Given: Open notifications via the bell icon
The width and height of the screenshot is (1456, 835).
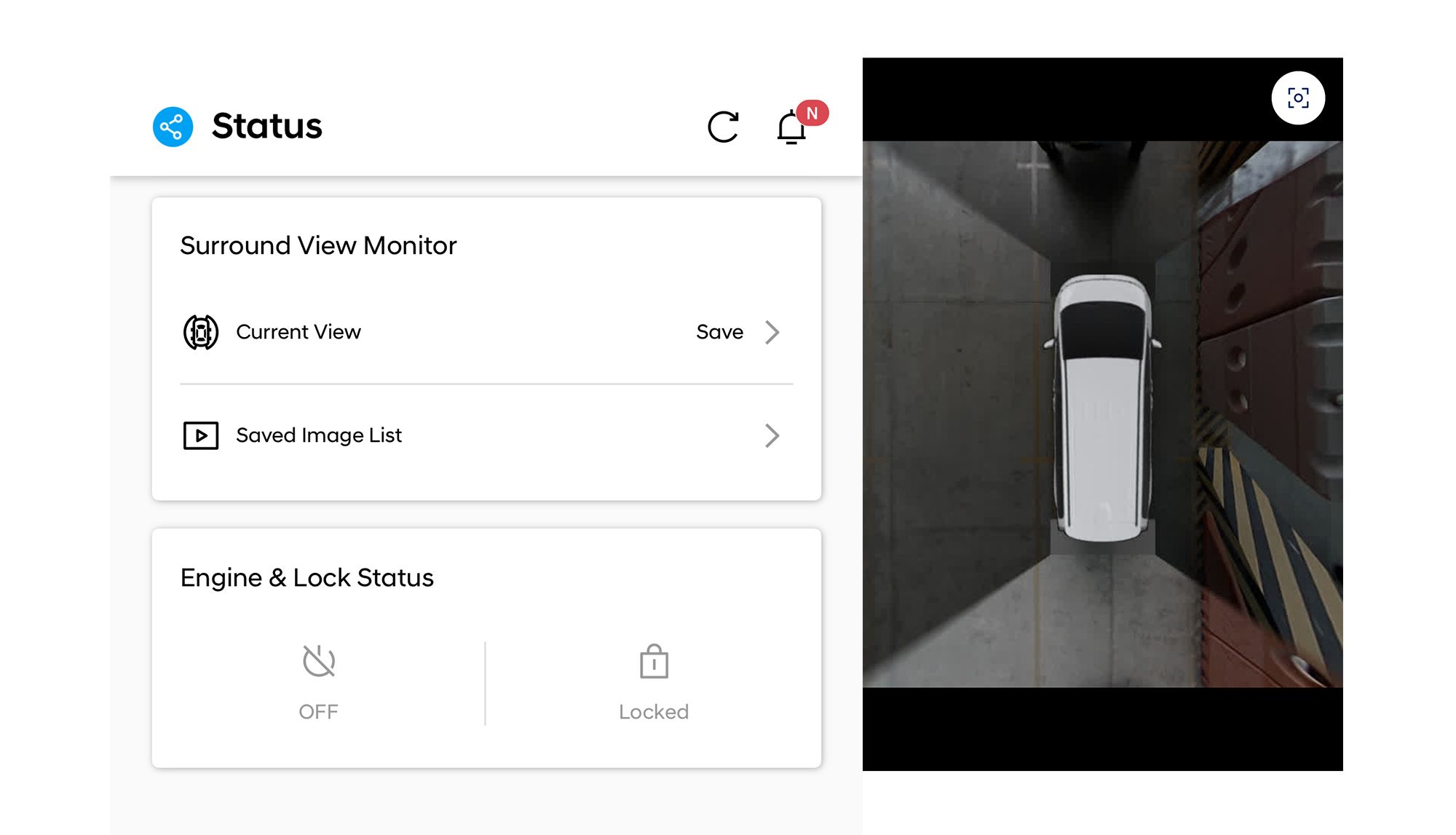Looking at the screenshot, I should click(791, 128).
